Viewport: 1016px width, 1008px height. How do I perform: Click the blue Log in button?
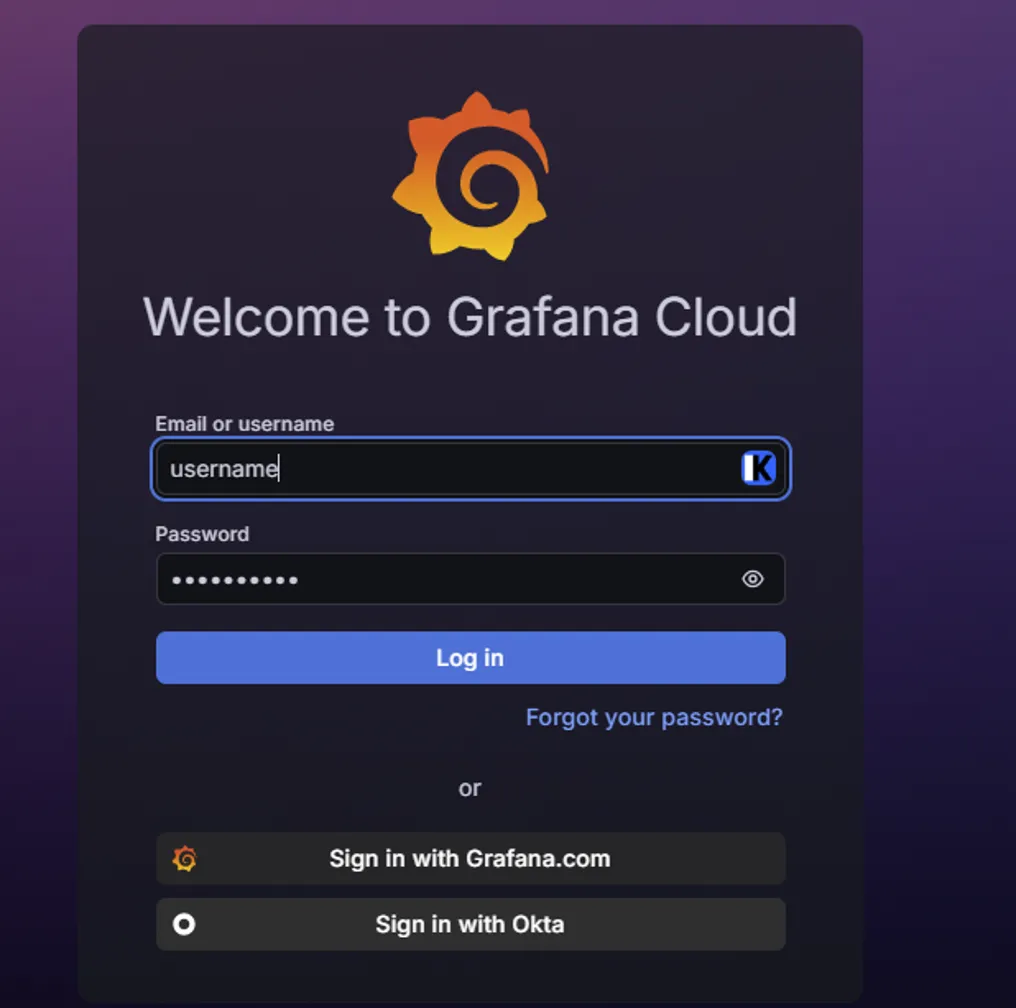click(470, 658)
